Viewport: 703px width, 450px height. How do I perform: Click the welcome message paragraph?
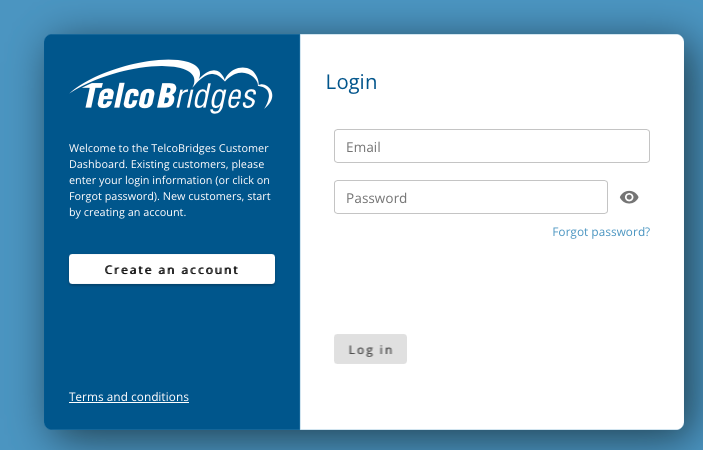(170, 180)
